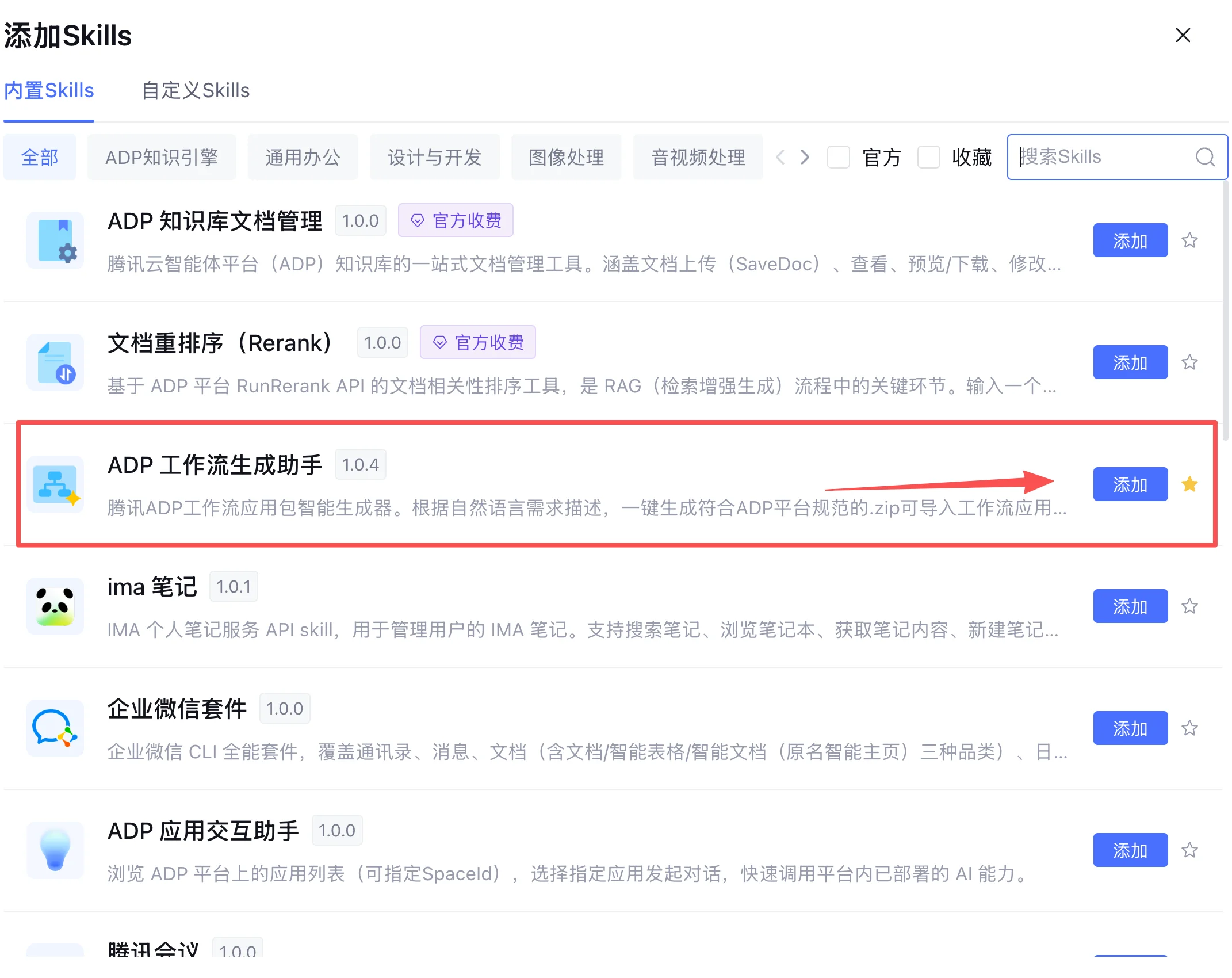Switch to the 自定义Skills tab

[196, 91]
